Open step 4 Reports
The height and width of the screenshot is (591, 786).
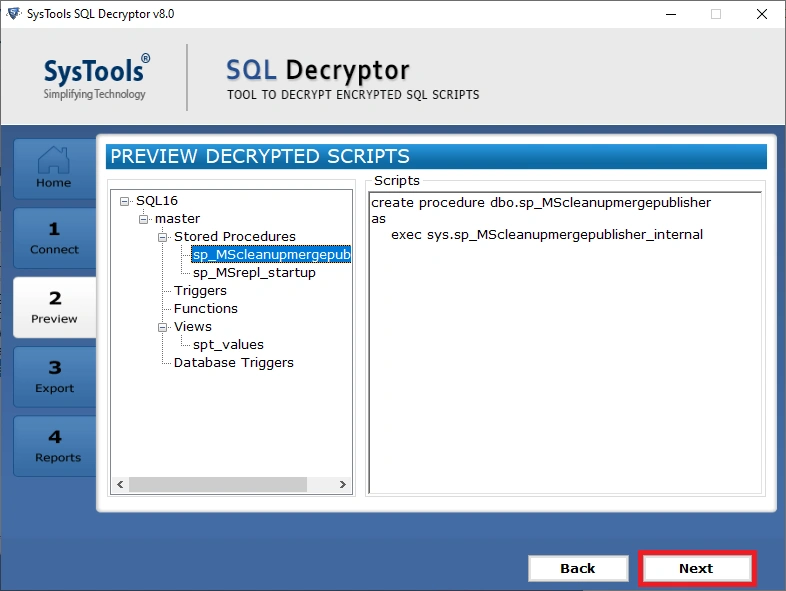coord(54,446)
